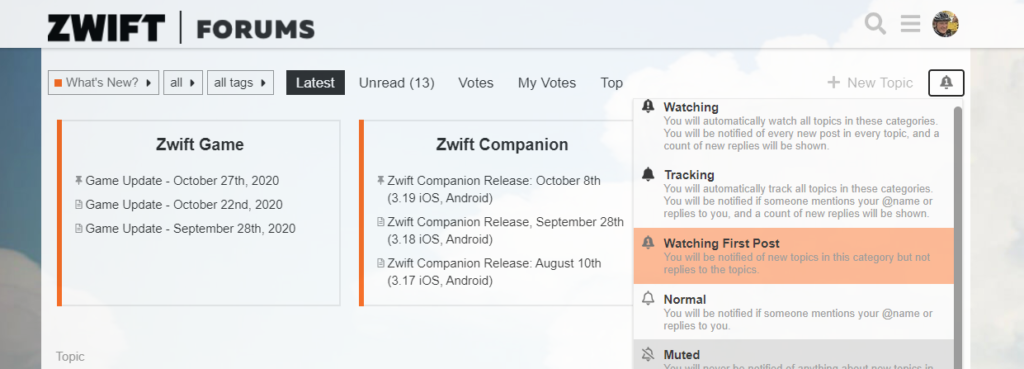Click the plus icon beside New Topic
Image resolution: width=1024 pixels, height=369 pixels.
click(833, 83)
